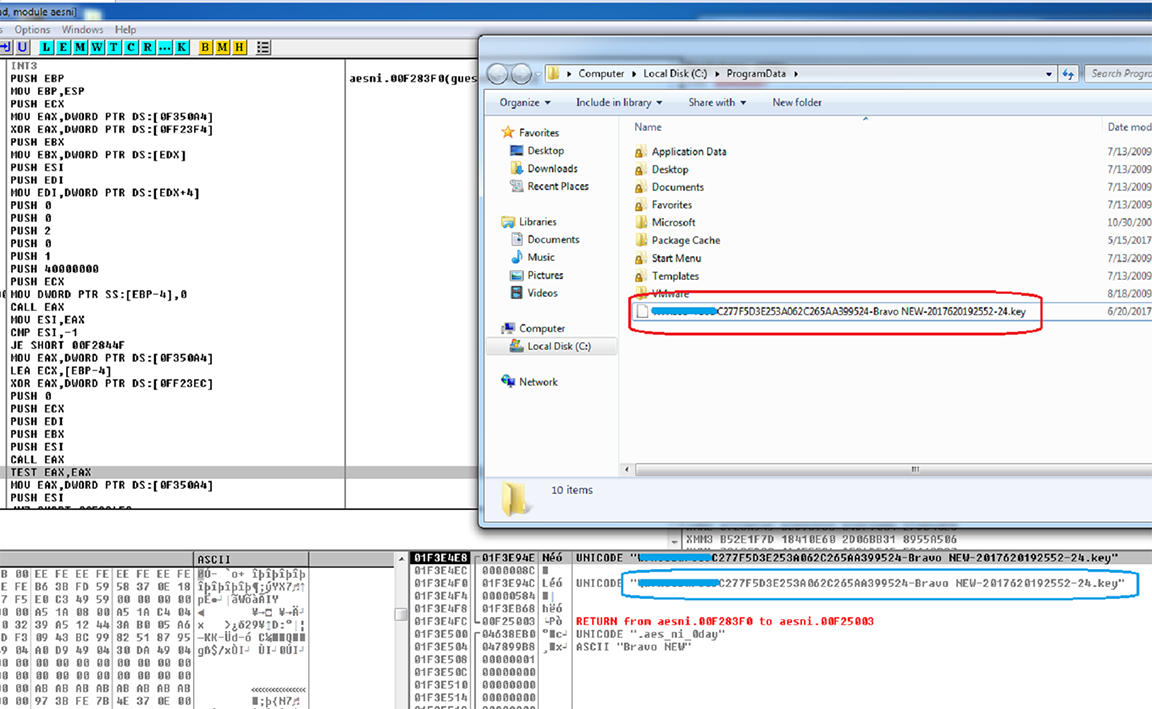
Task: Select the Desktop folder in file list
Action: coord(669,170)
